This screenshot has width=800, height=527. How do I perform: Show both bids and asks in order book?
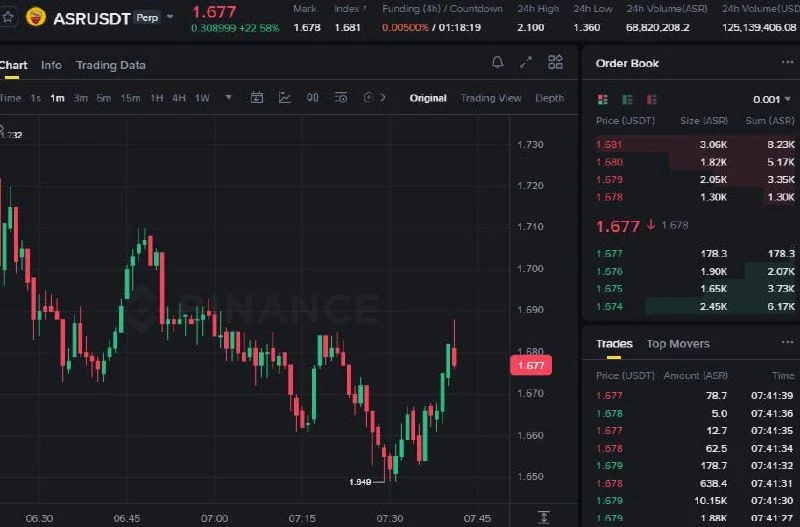point(603,99)
